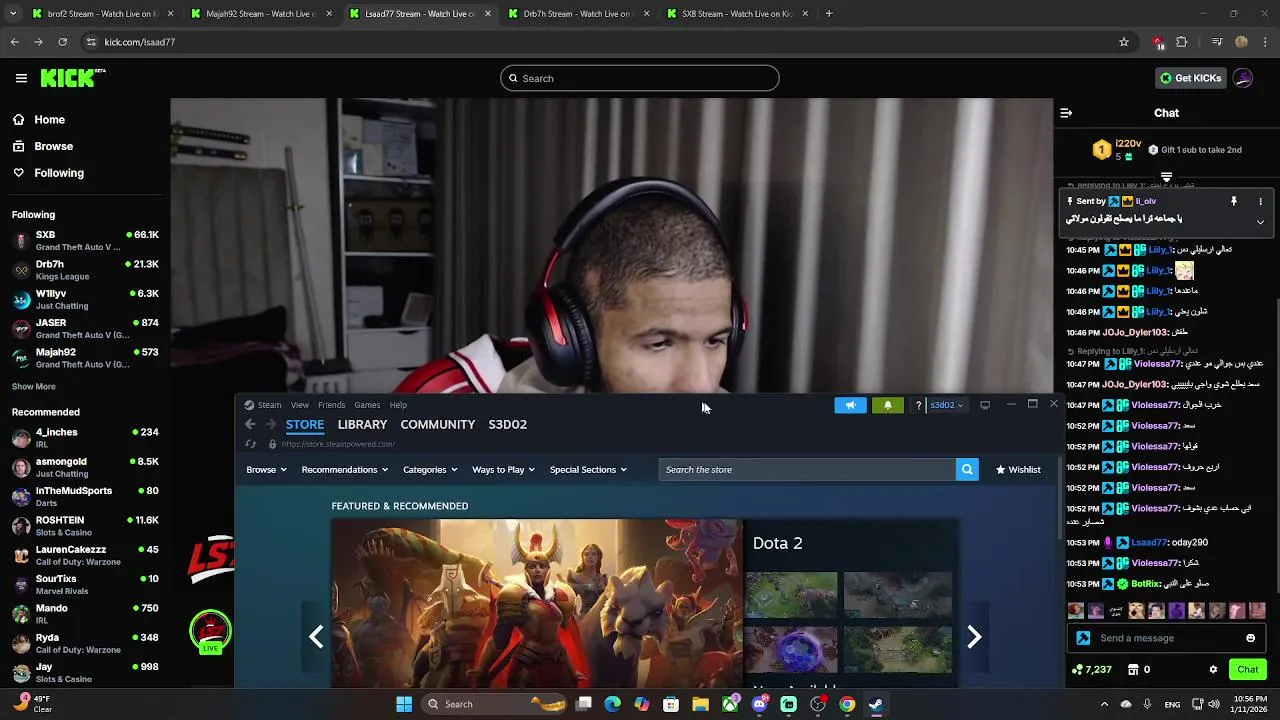Click the Dota 2 featured banner image

click(x=537, y=603)
